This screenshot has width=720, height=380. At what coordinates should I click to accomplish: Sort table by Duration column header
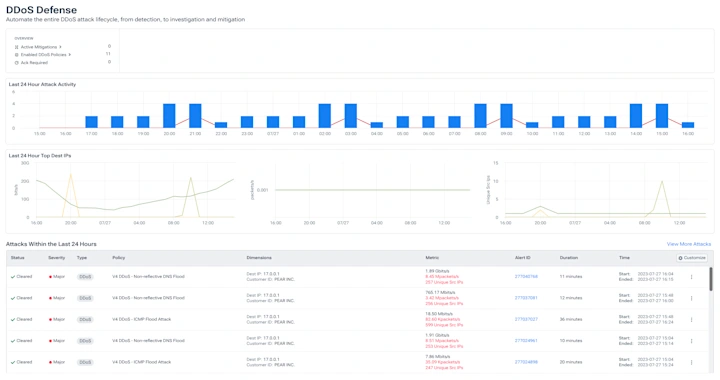(x=568, y=258)
